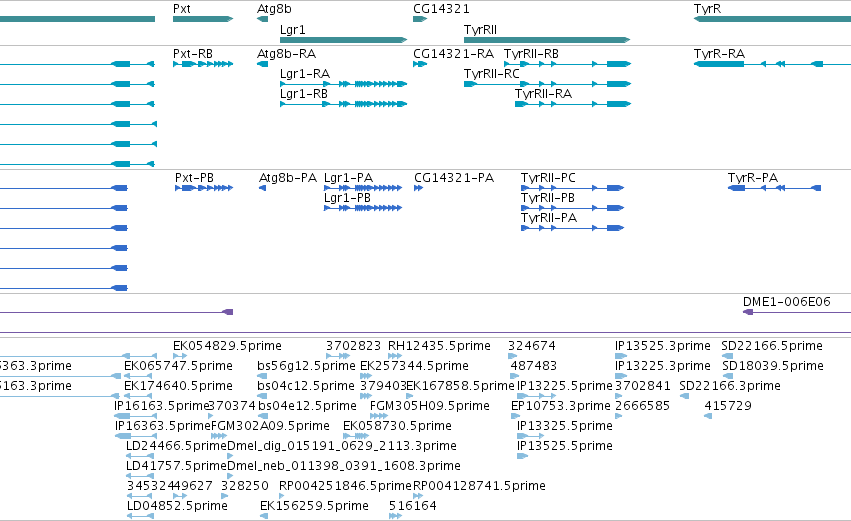
Task: Select the IP13225.5prime EST label
Action: click(564, 386)
